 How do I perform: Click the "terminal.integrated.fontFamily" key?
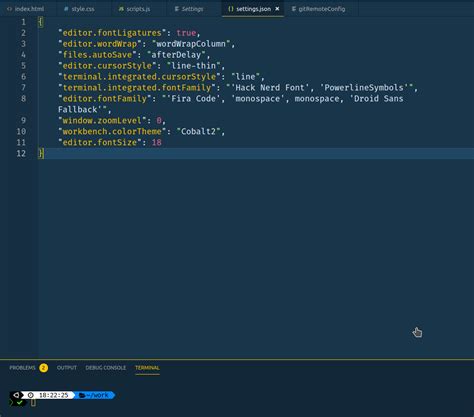coord(137,88)
